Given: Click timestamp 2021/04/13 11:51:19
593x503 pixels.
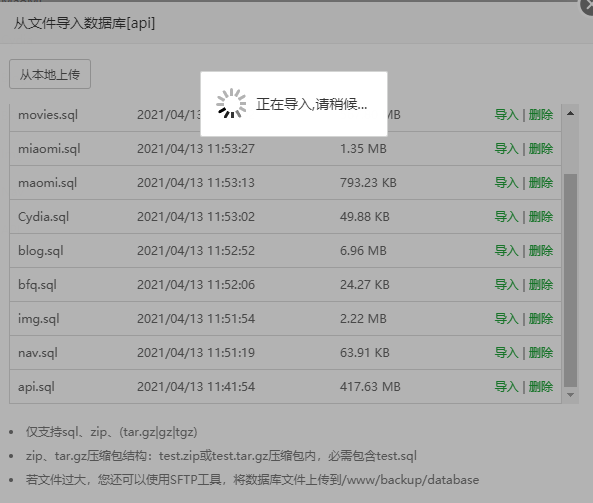Looking at the screenshot, I should coord(196,353).
